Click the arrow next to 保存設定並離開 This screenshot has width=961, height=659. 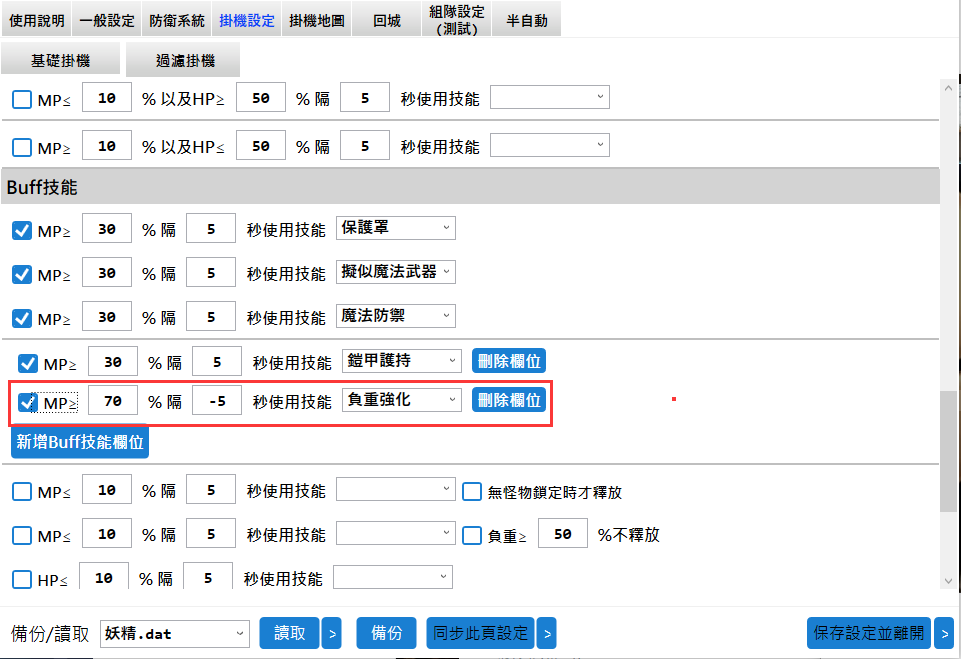[944, 633]
